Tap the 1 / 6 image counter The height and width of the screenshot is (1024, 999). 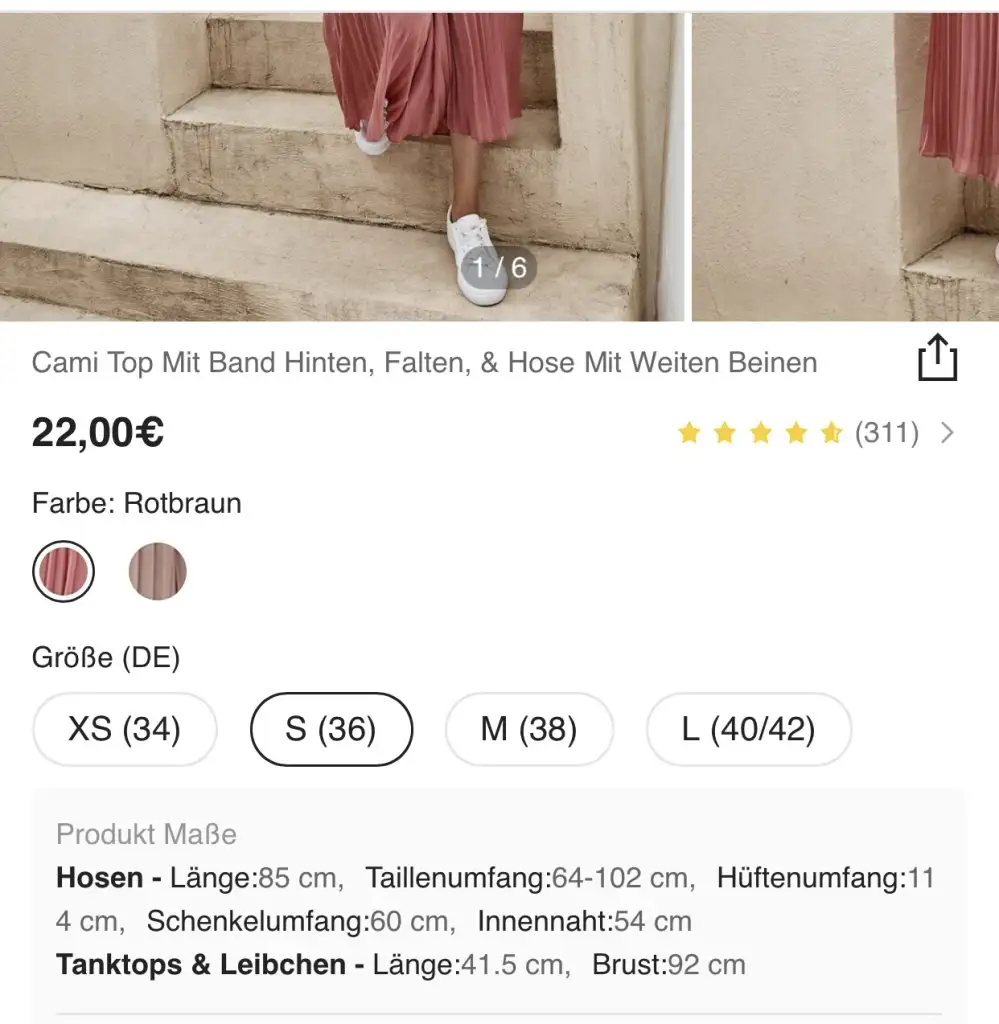coord(498,267)
